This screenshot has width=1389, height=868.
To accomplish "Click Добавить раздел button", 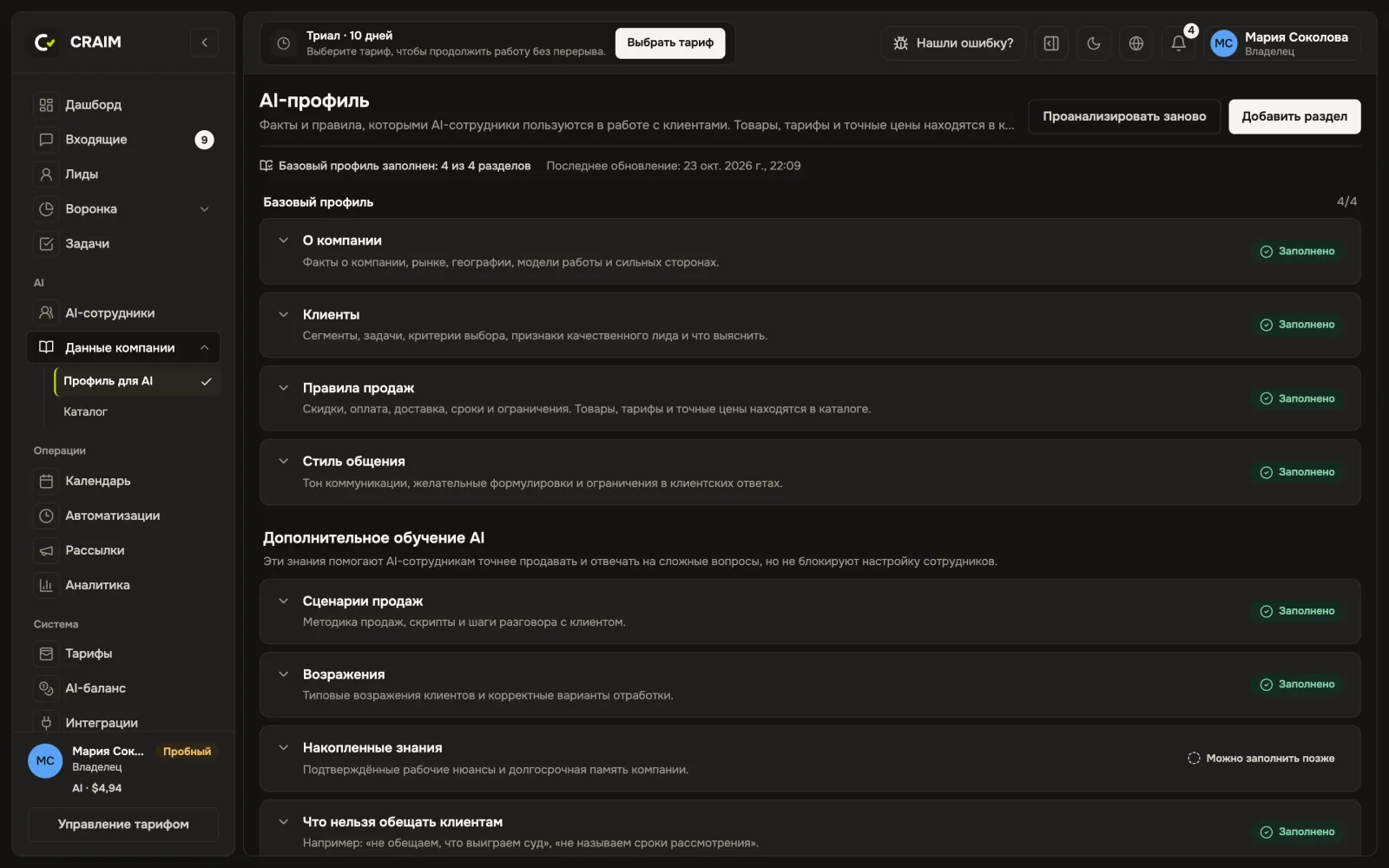I will click(1294, 116).
